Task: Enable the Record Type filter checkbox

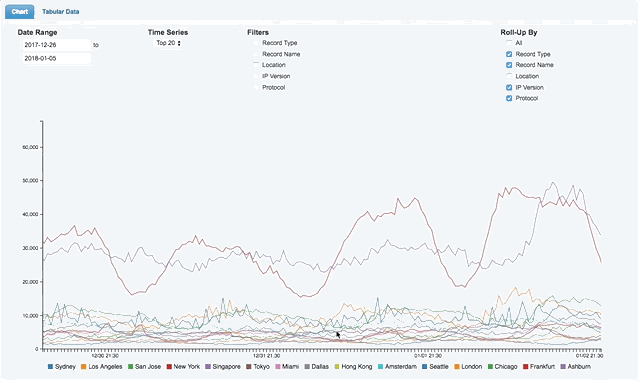Action: click(x=256, y=43)
